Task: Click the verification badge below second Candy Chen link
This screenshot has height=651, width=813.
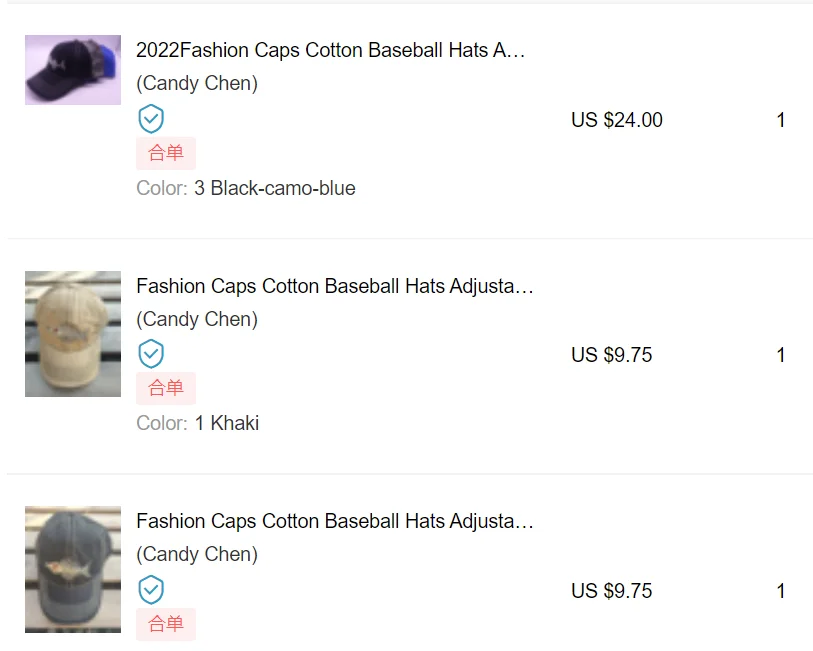Action: 151,353
